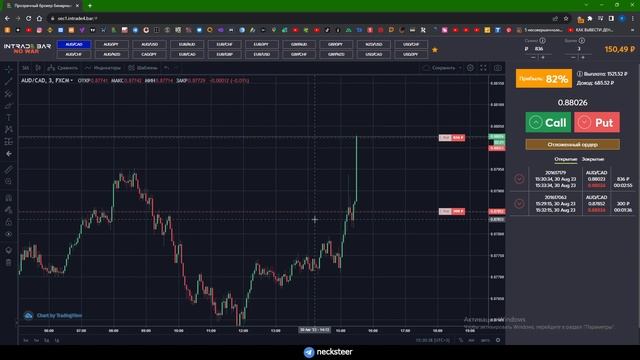Viewport: 640px width, 360px height.
Task: Change the chart interval from 3m
Action: pyautogui.click(x=26, y=68)
